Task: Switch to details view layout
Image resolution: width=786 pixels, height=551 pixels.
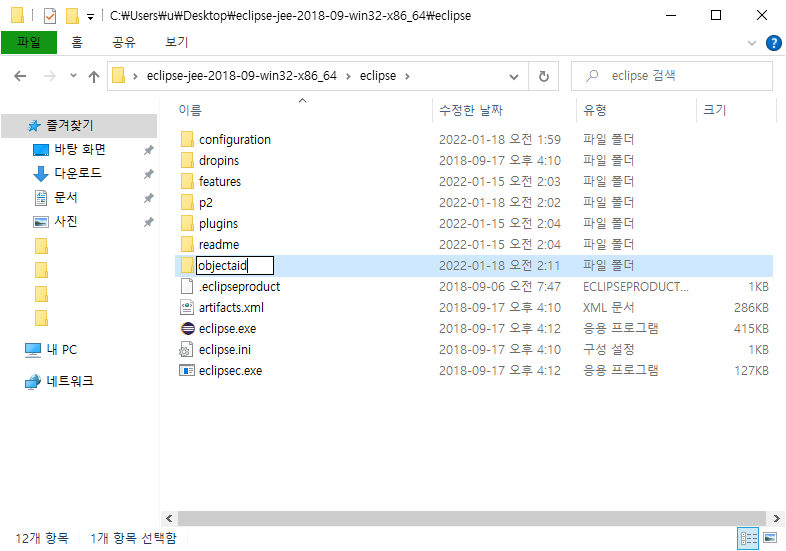Action: [x=748, y=538]
